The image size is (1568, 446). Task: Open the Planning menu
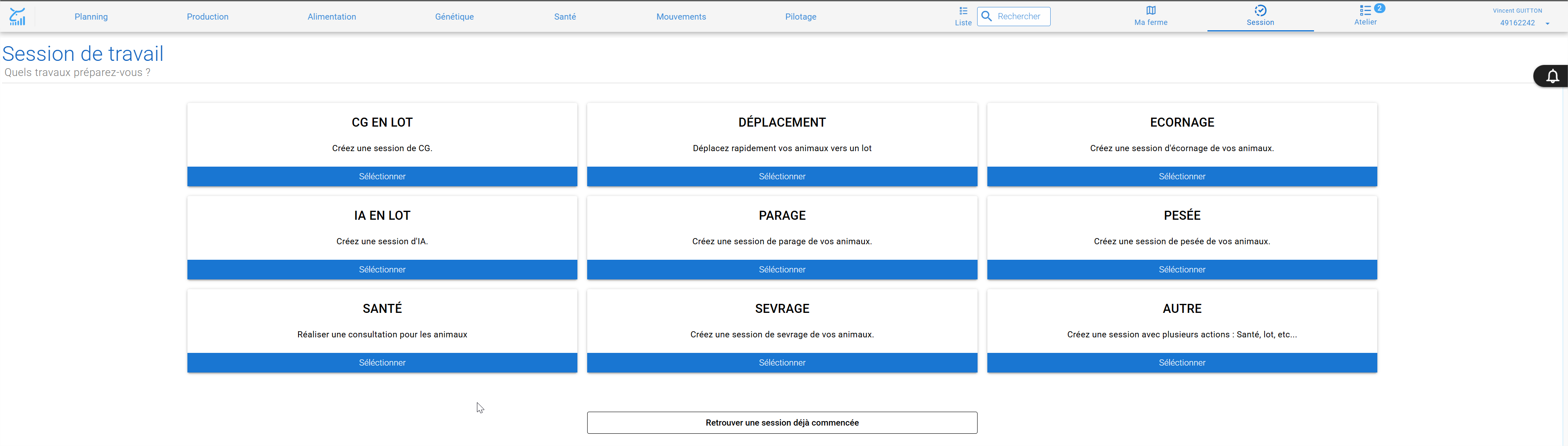point(91,16)
